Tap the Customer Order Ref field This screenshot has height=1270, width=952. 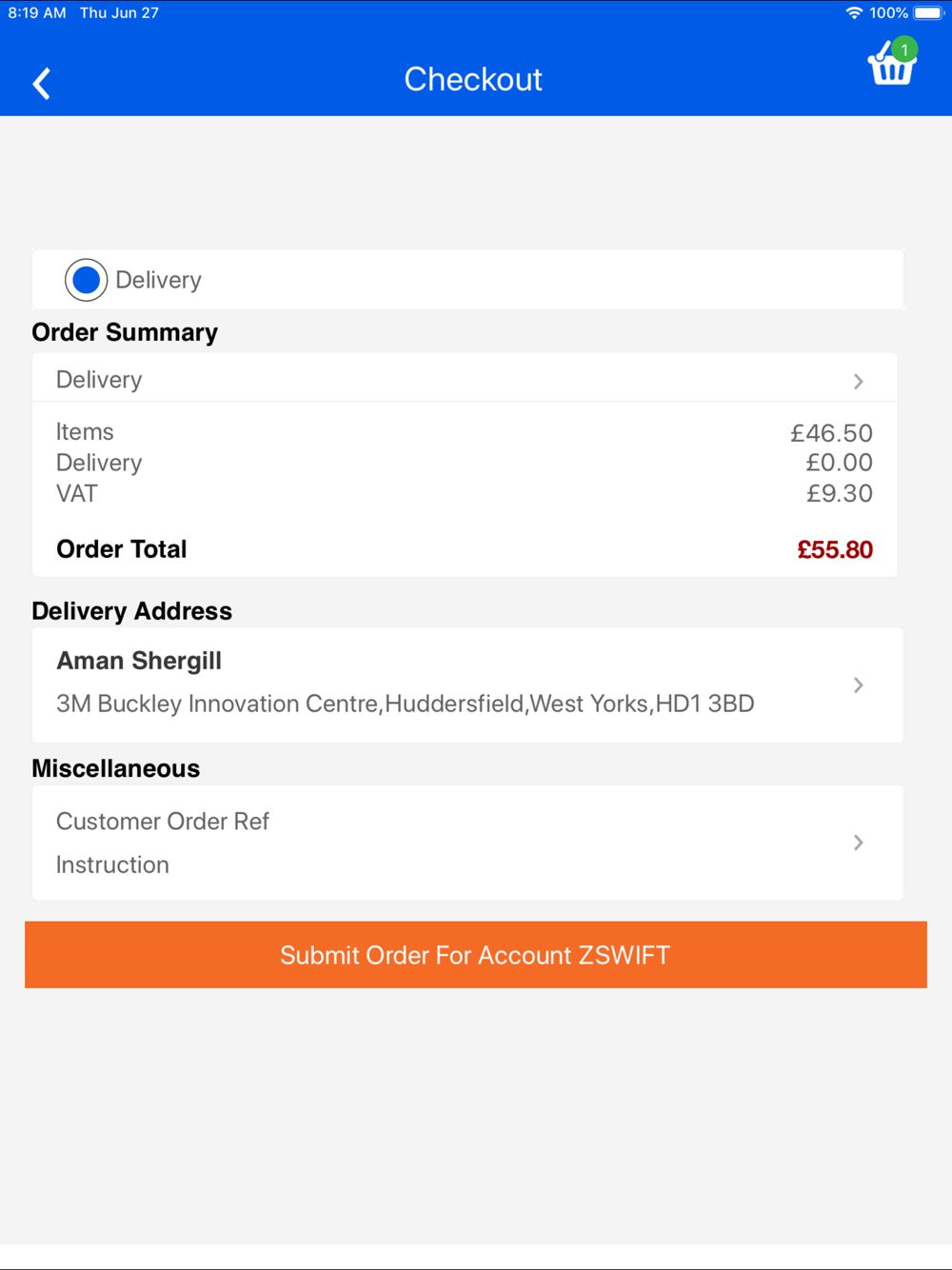(163, 822)
